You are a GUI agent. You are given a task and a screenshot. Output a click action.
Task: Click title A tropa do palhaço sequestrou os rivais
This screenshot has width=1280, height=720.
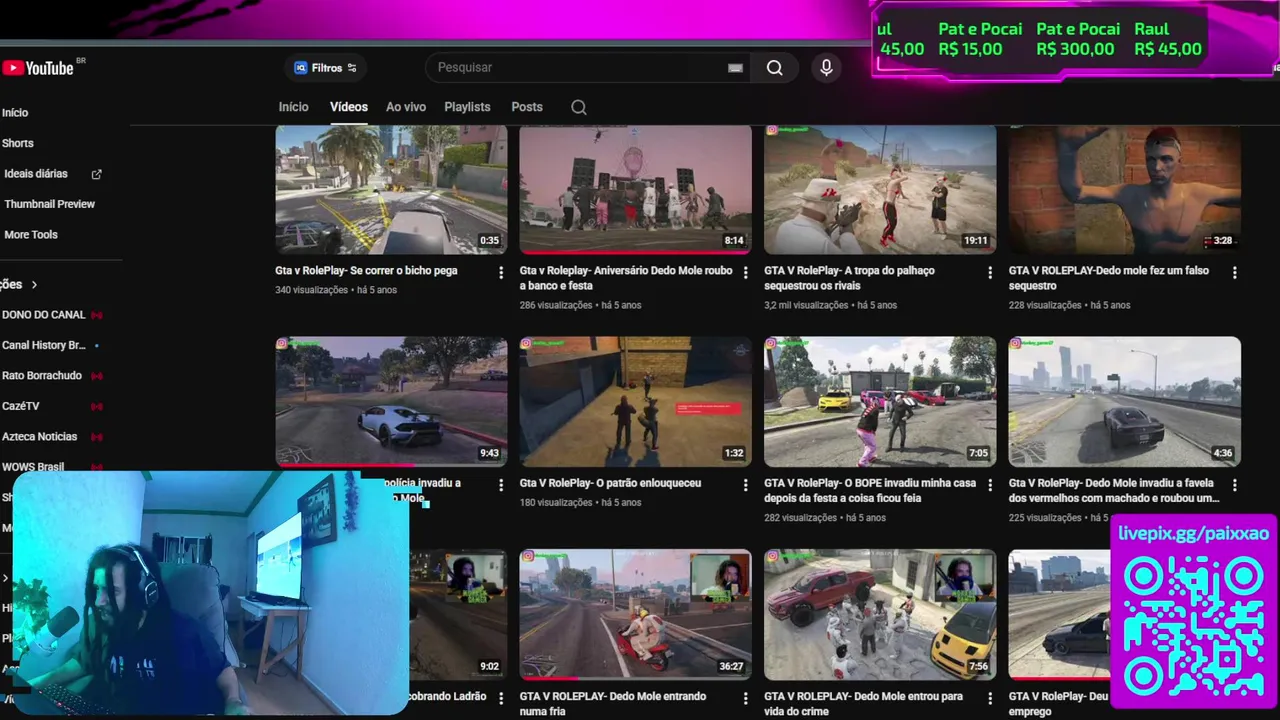(849, 278)
